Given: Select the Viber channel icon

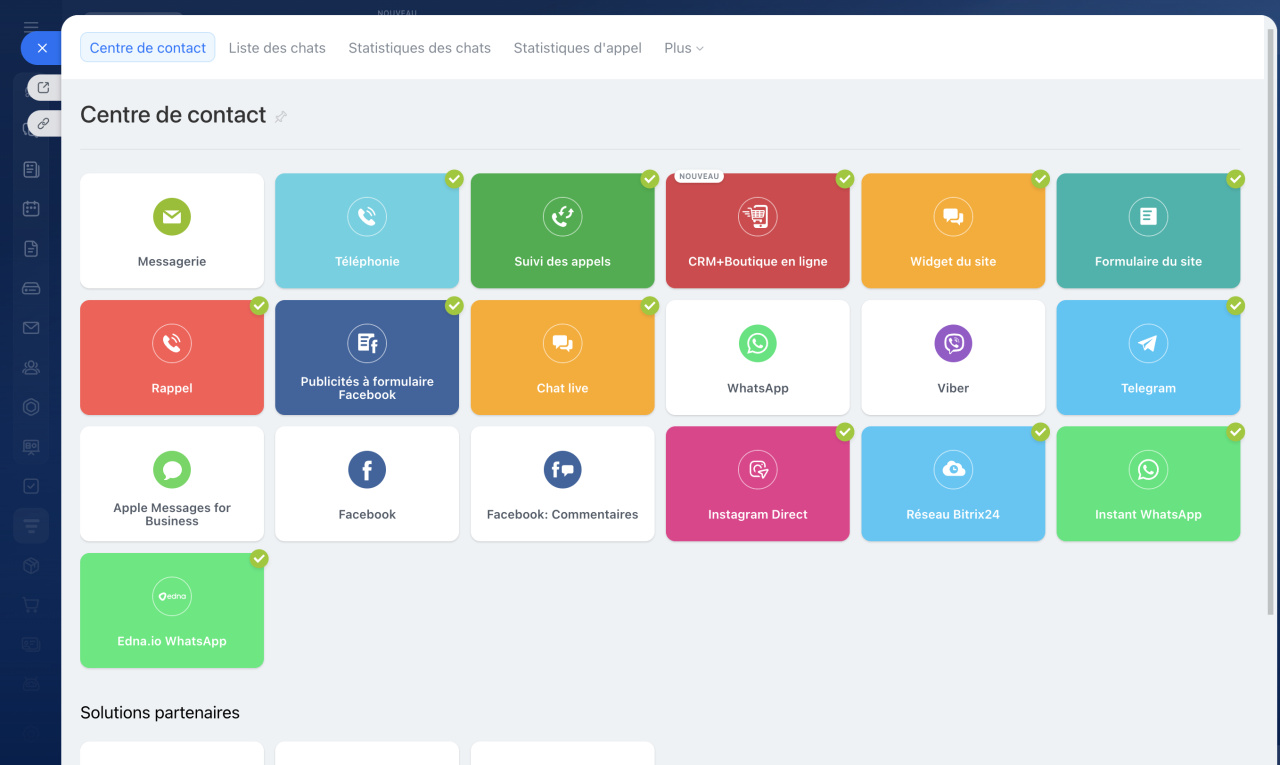Looking at the screenshot, I should click(953, 344).
